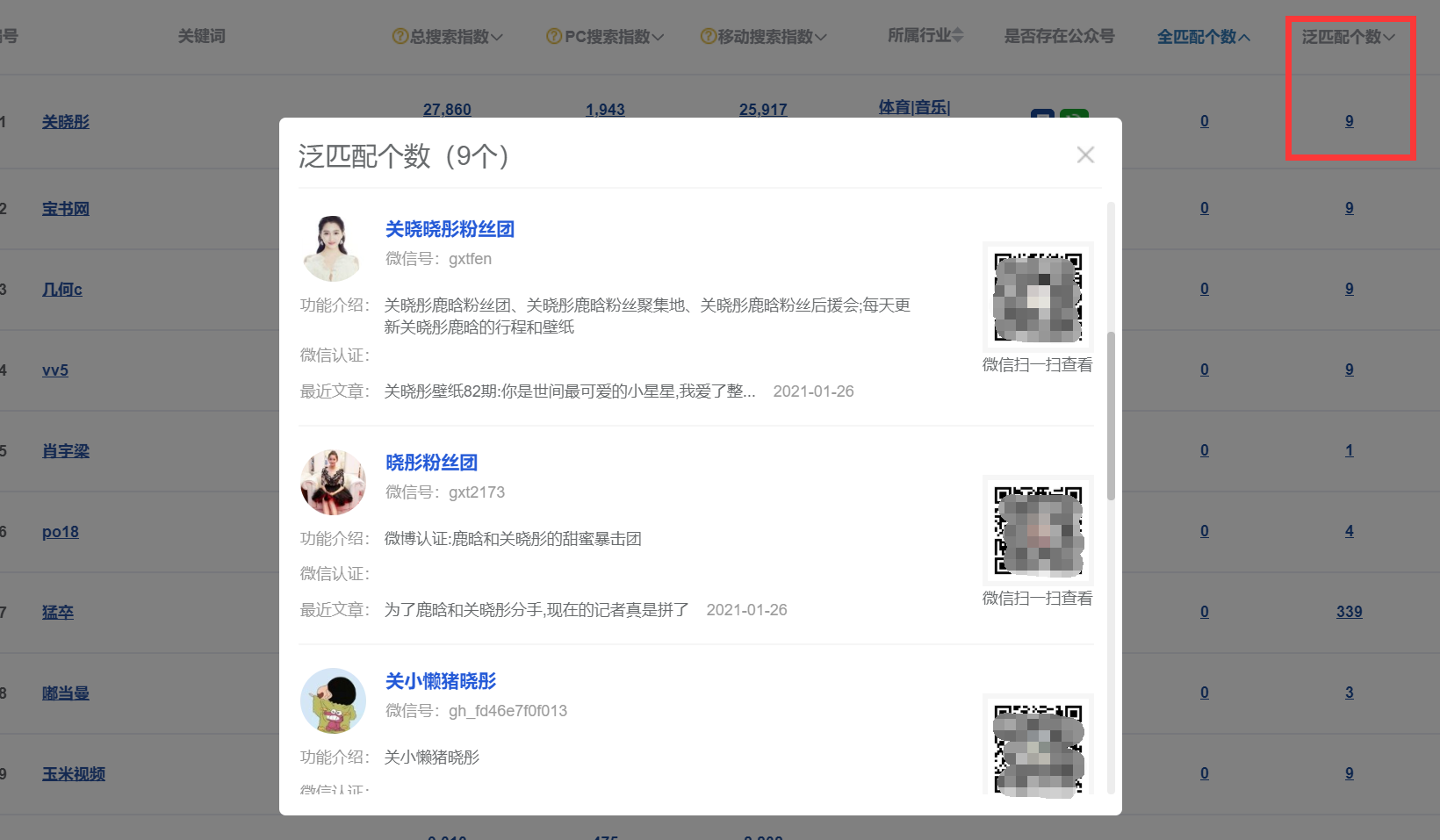Screen dimensions: 1440x840
Task: Open the keyword link po18
Action: [x=60, y=531]
